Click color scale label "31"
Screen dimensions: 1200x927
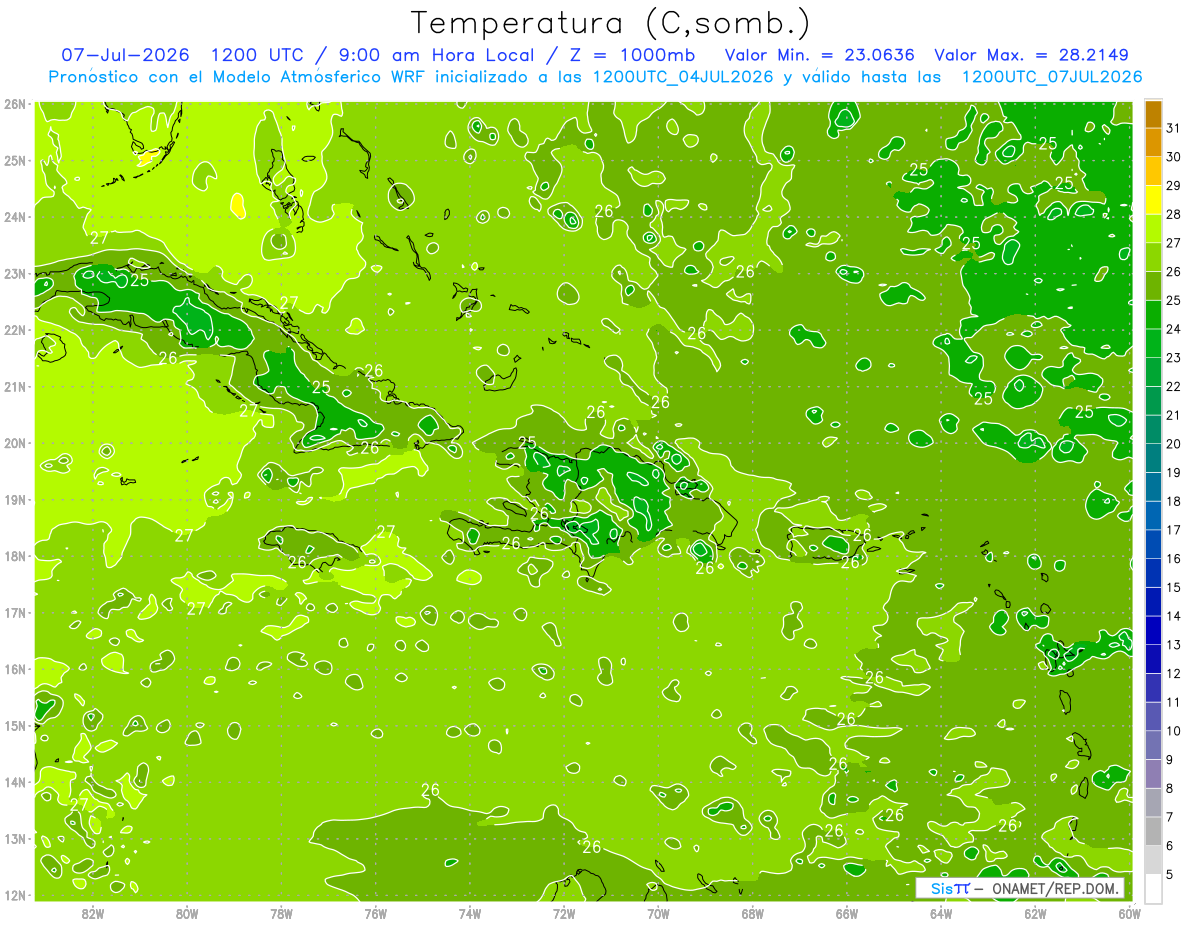[x=1174, y=128]
